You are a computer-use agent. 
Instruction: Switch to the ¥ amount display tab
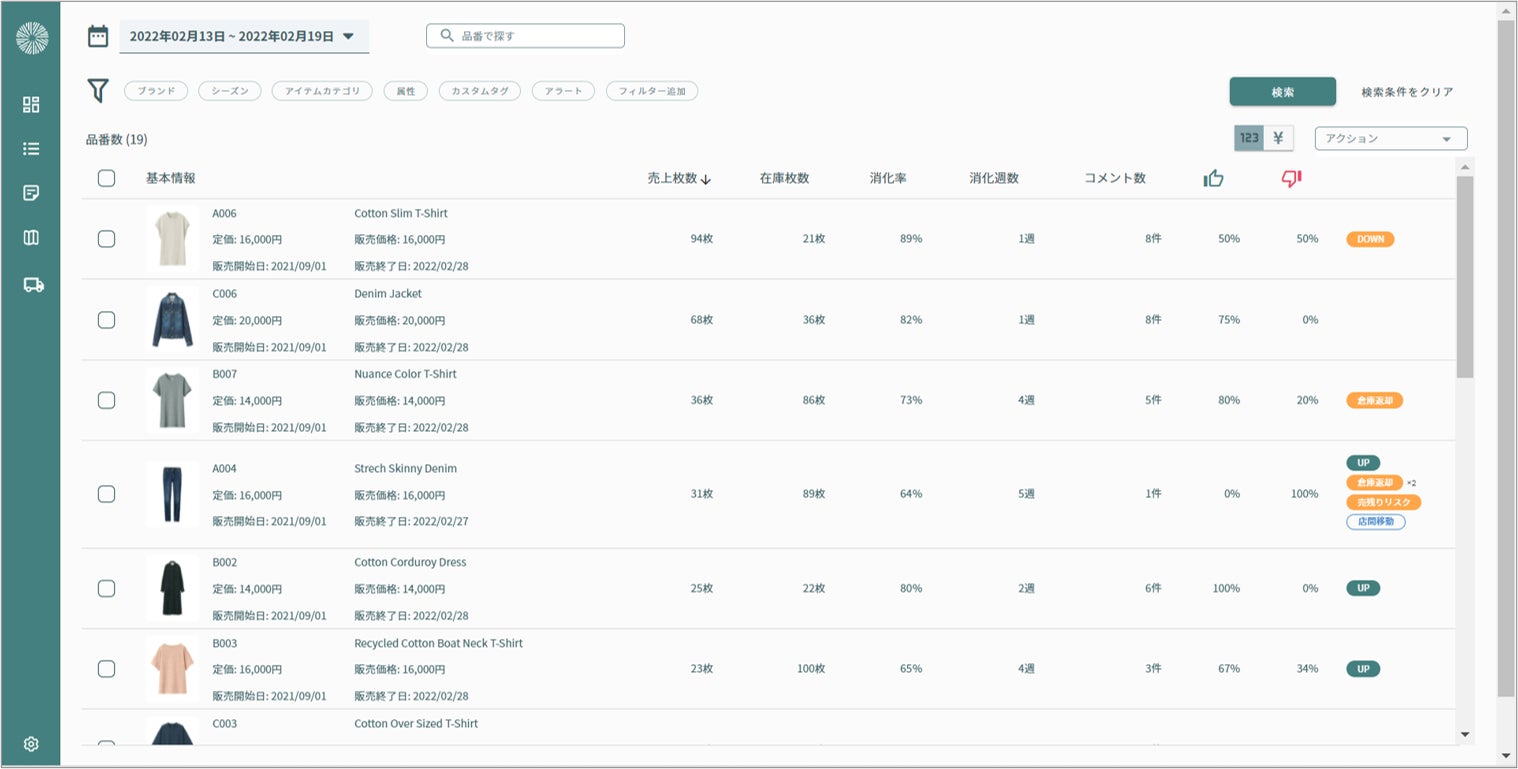click(x=1278, y=139)
